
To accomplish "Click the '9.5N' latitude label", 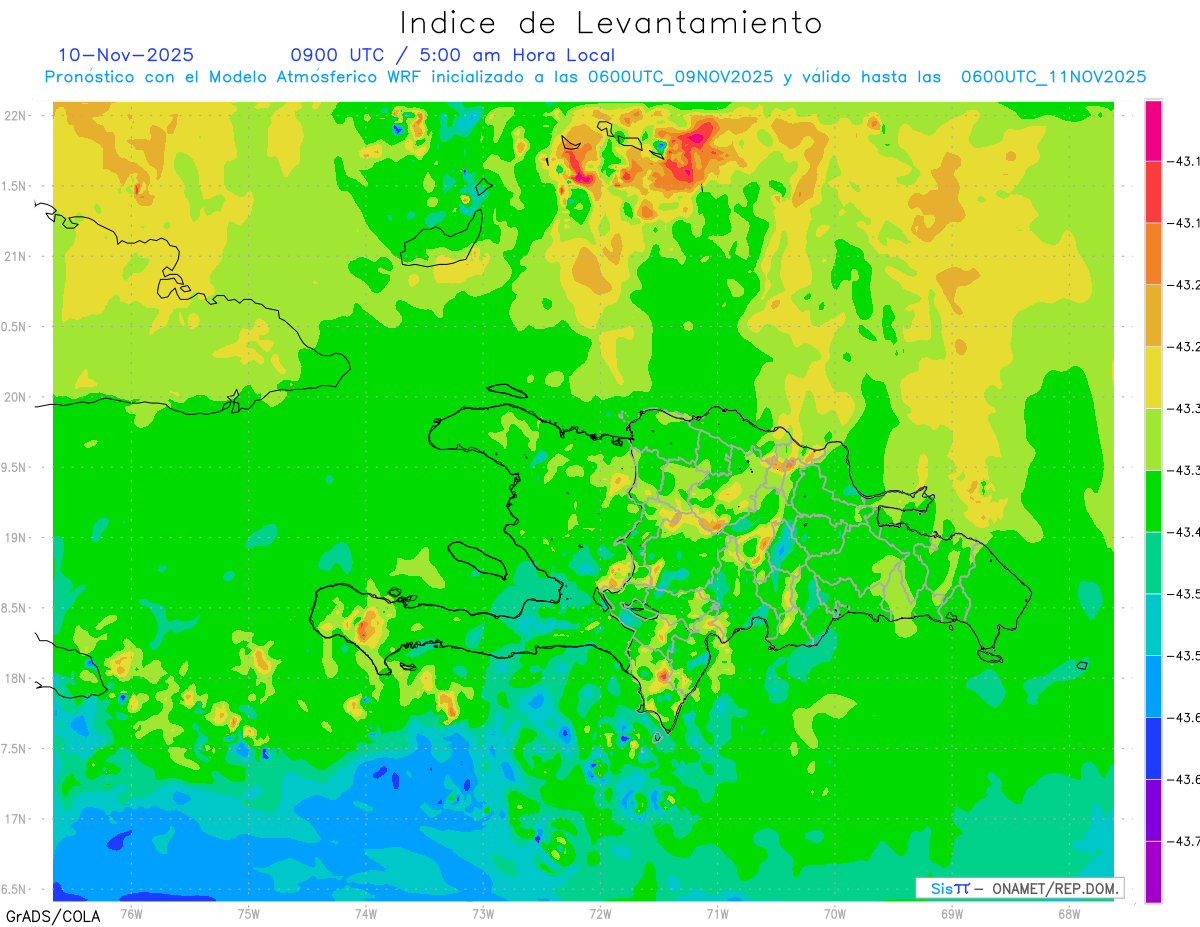I will point(15,467).
